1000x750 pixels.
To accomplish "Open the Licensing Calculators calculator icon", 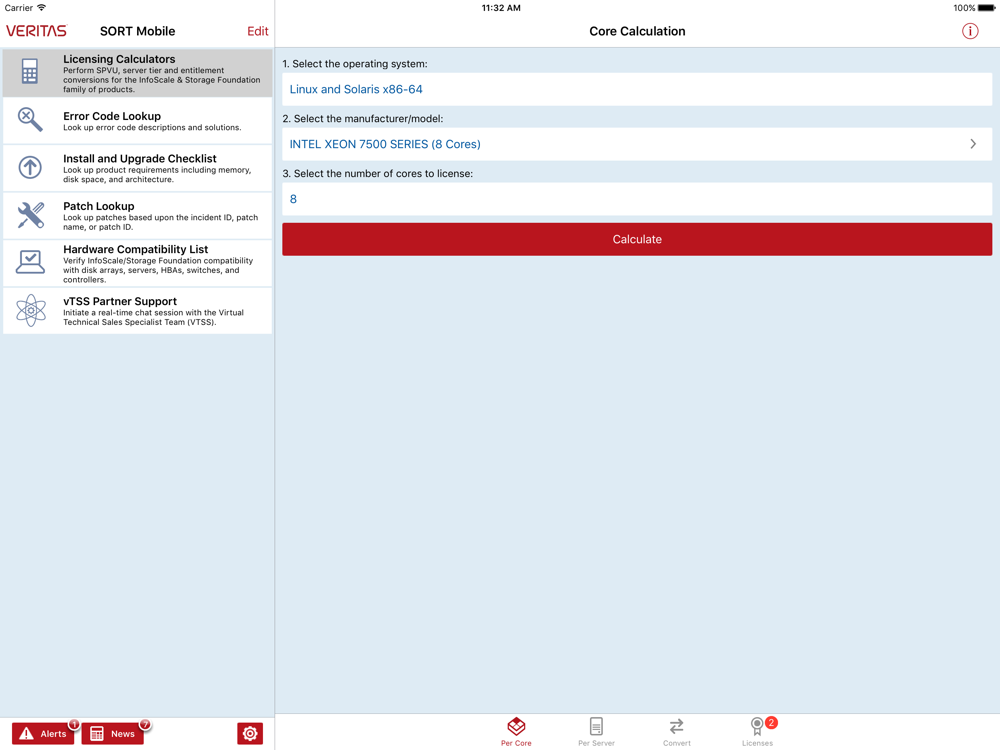I will (x=29, y=71).
